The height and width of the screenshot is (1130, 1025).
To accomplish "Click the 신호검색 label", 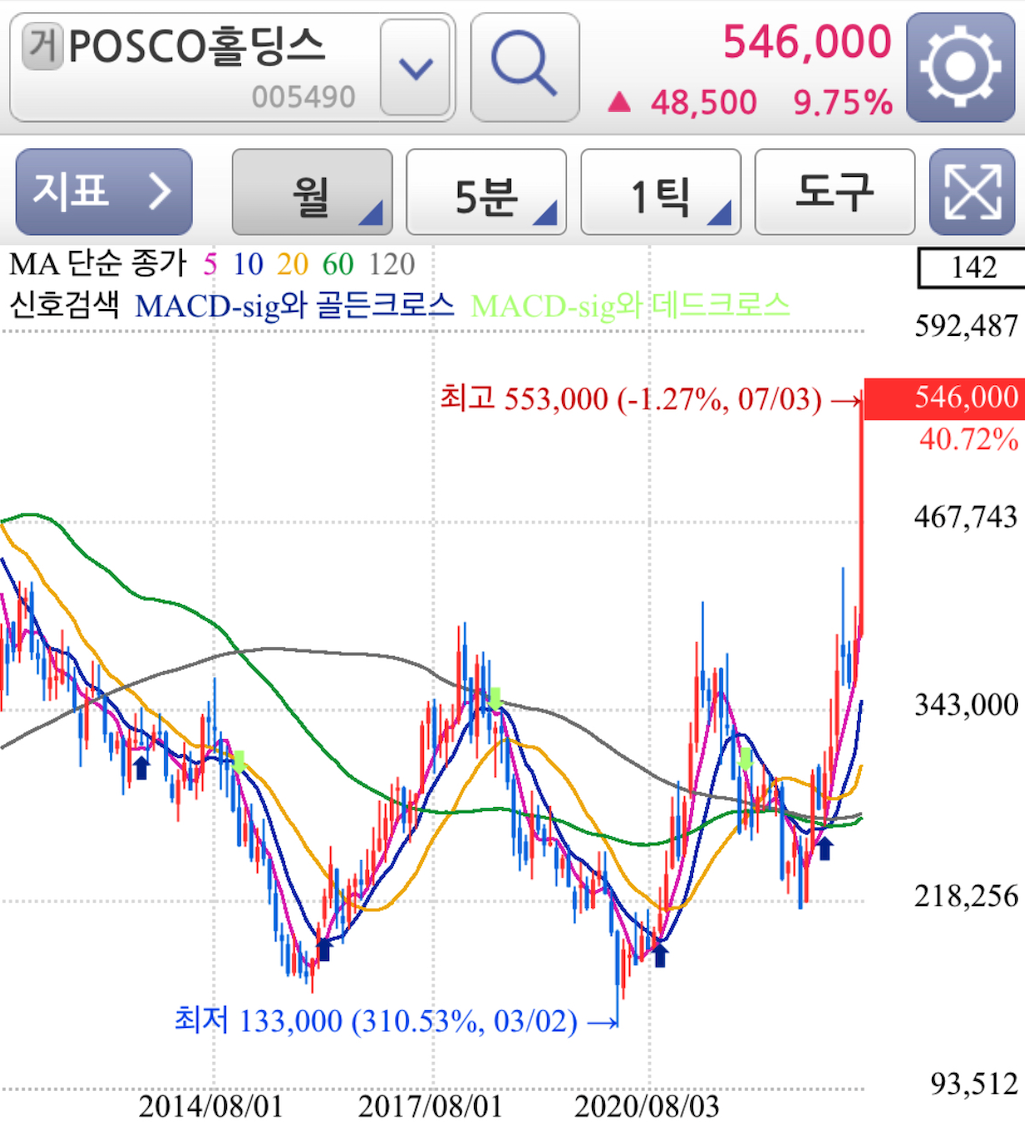I will tap(64, 306).
